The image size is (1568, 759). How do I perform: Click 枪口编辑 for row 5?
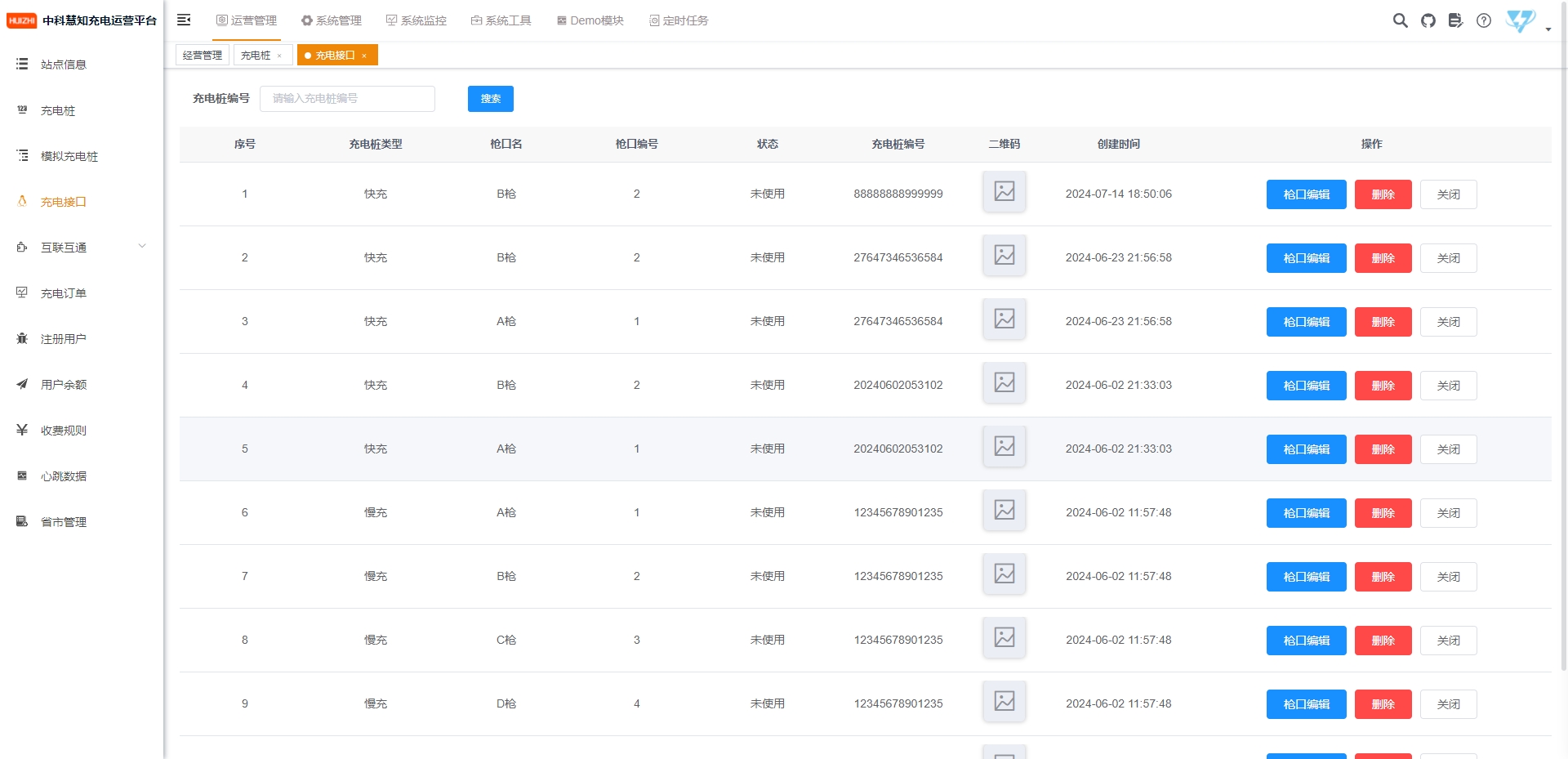click(1307, 449)
